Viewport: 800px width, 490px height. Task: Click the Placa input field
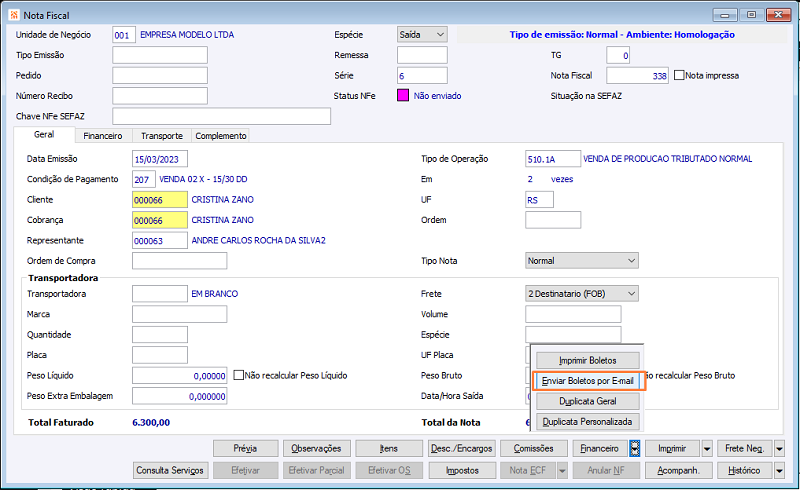[x=160, y=355]
